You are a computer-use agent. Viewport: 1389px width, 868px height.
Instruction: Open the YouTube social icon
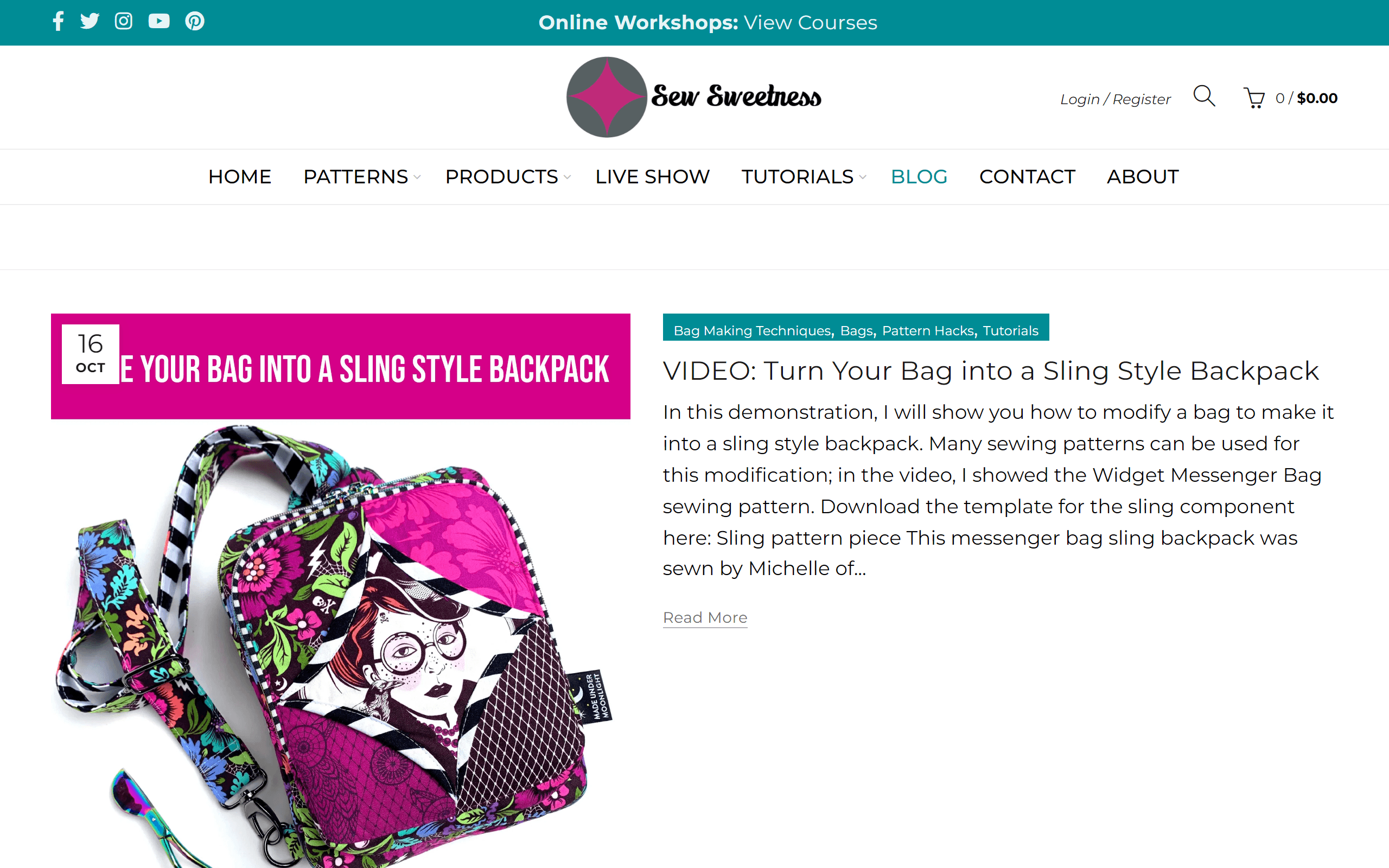(159, 21)
